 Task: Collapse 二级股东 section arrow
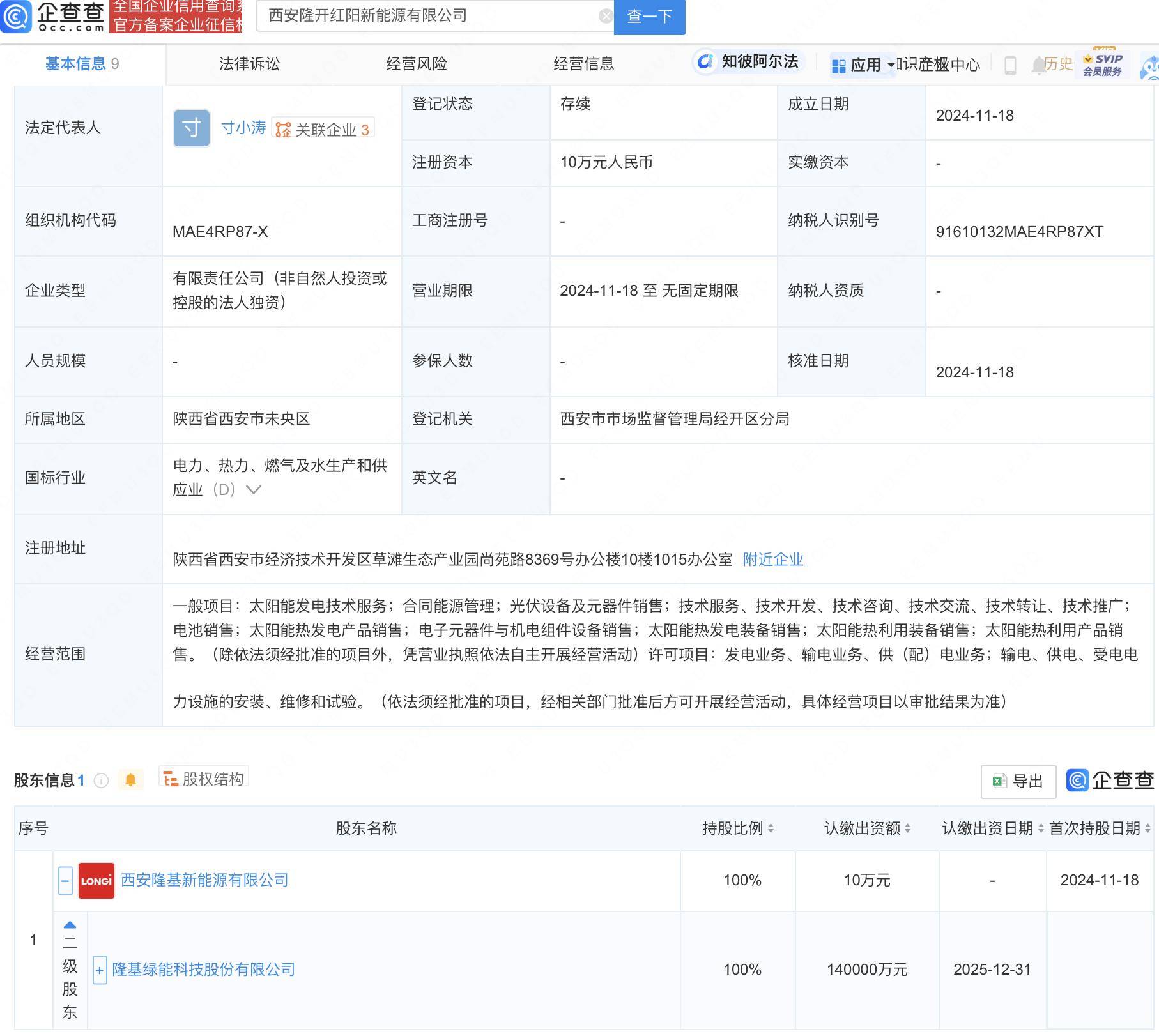point(70,924)
